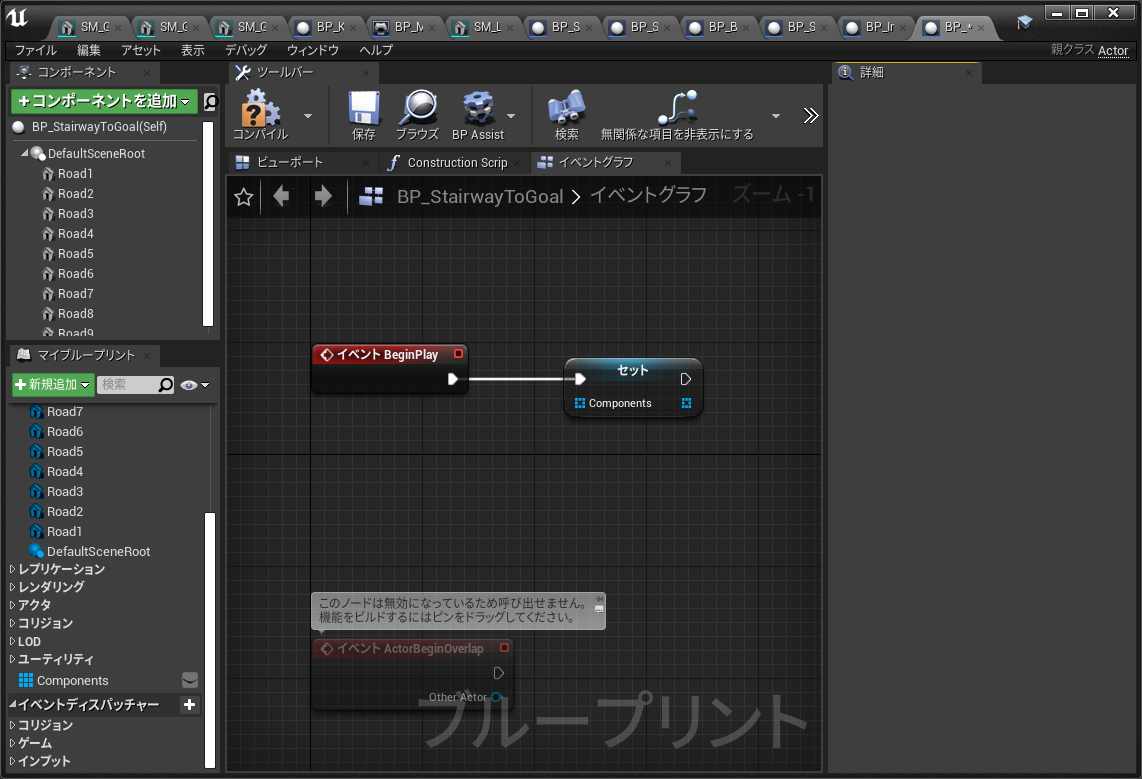Open the ブラウズ magnifier icon
Viewport: 1142px width, 779px height.
pos(418,108)
